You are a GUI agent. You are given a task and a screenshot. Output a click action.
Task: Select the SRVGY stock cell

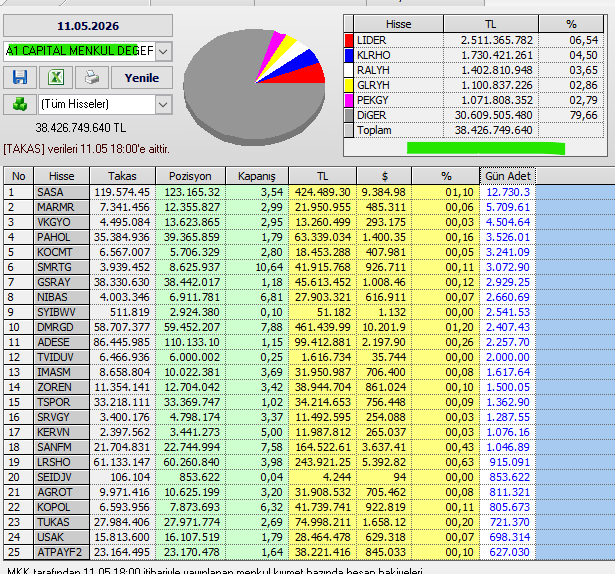(62, 417)
